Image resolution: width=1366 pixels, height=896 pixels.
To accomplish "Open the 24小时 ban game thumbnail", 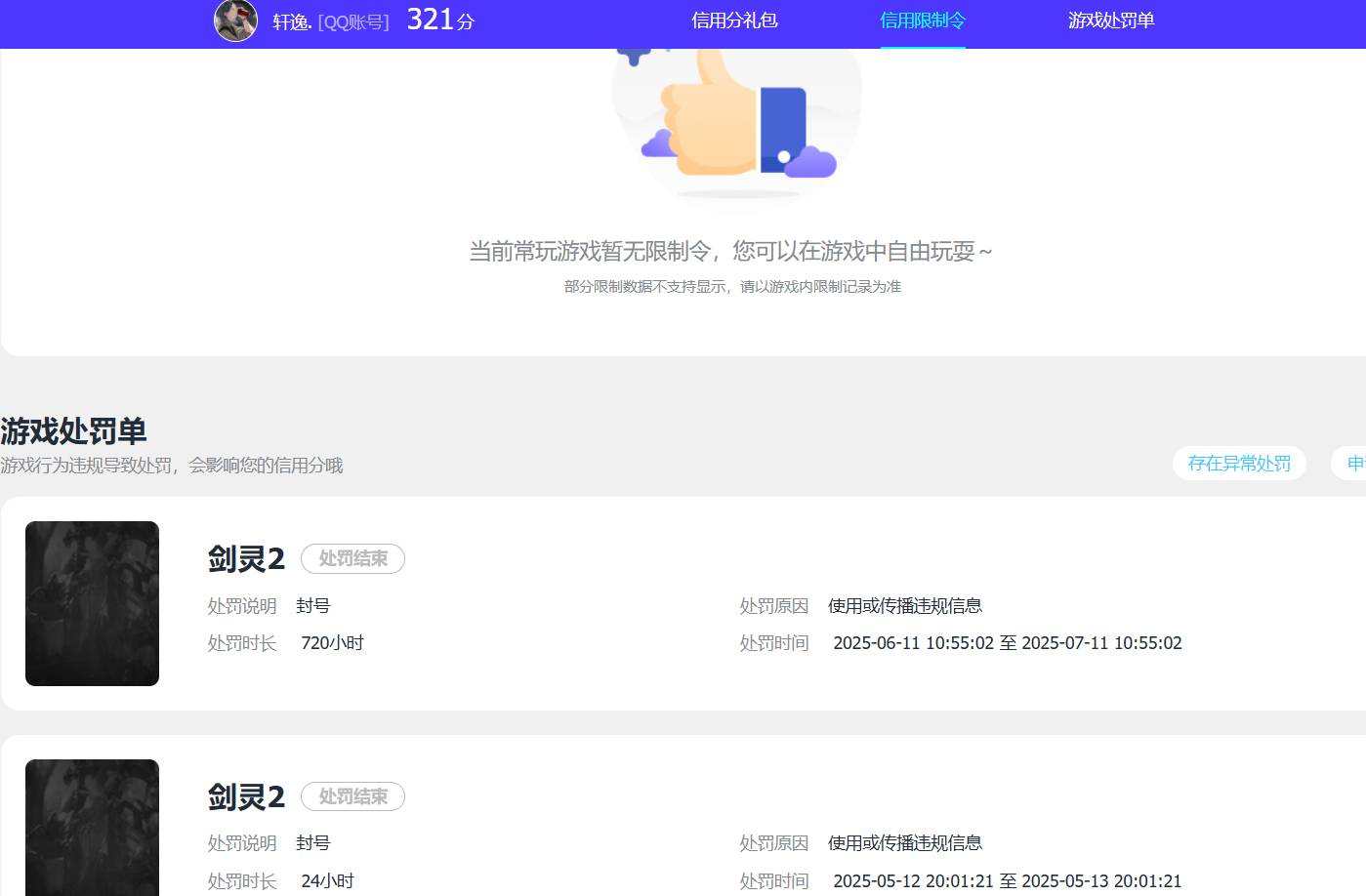I will click(92, 828).
